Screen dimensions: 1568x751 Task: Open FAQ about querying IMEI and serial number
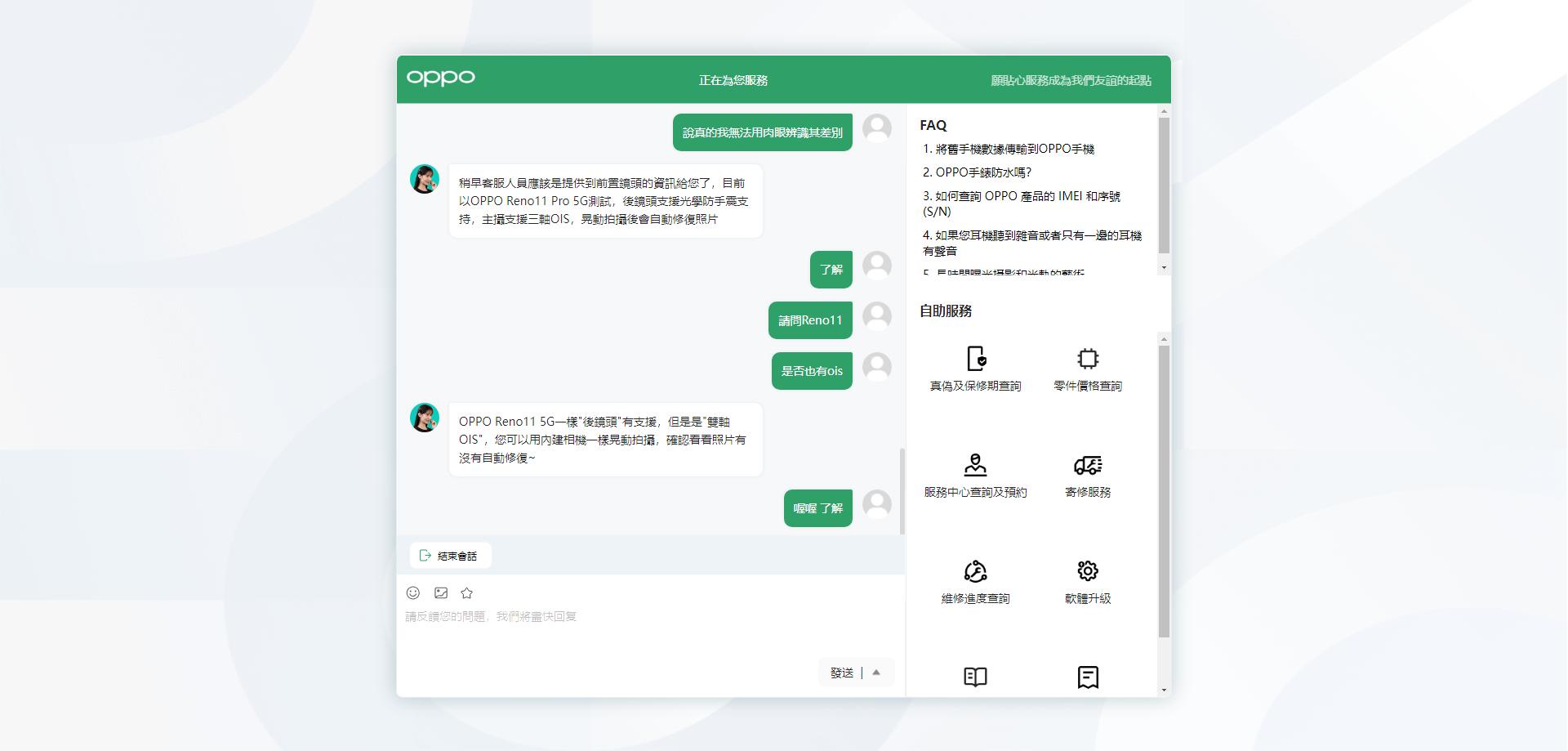pyautogui.click(x=1021, y=203)
